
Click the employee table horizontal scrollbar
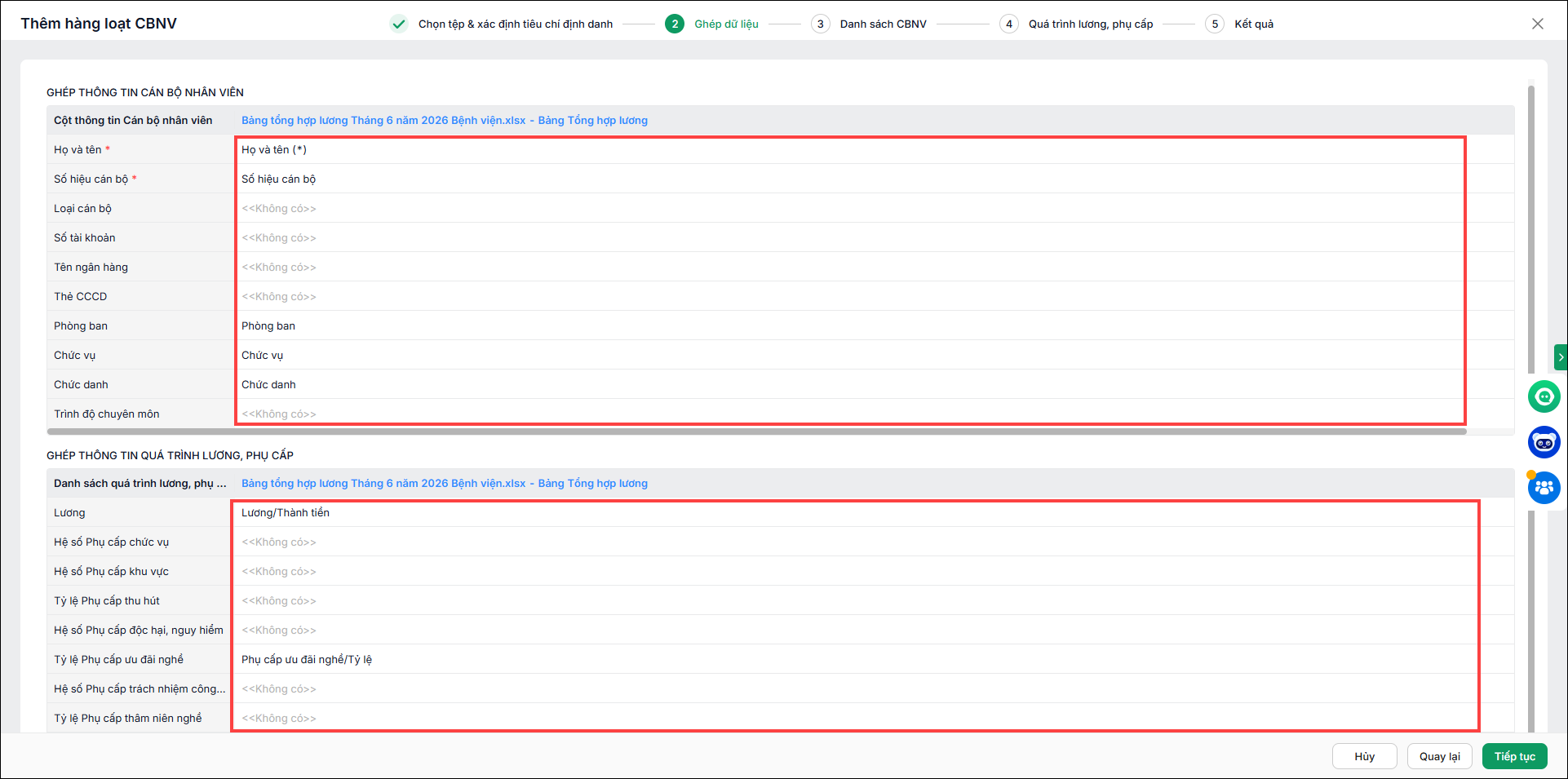coord(756,431)
